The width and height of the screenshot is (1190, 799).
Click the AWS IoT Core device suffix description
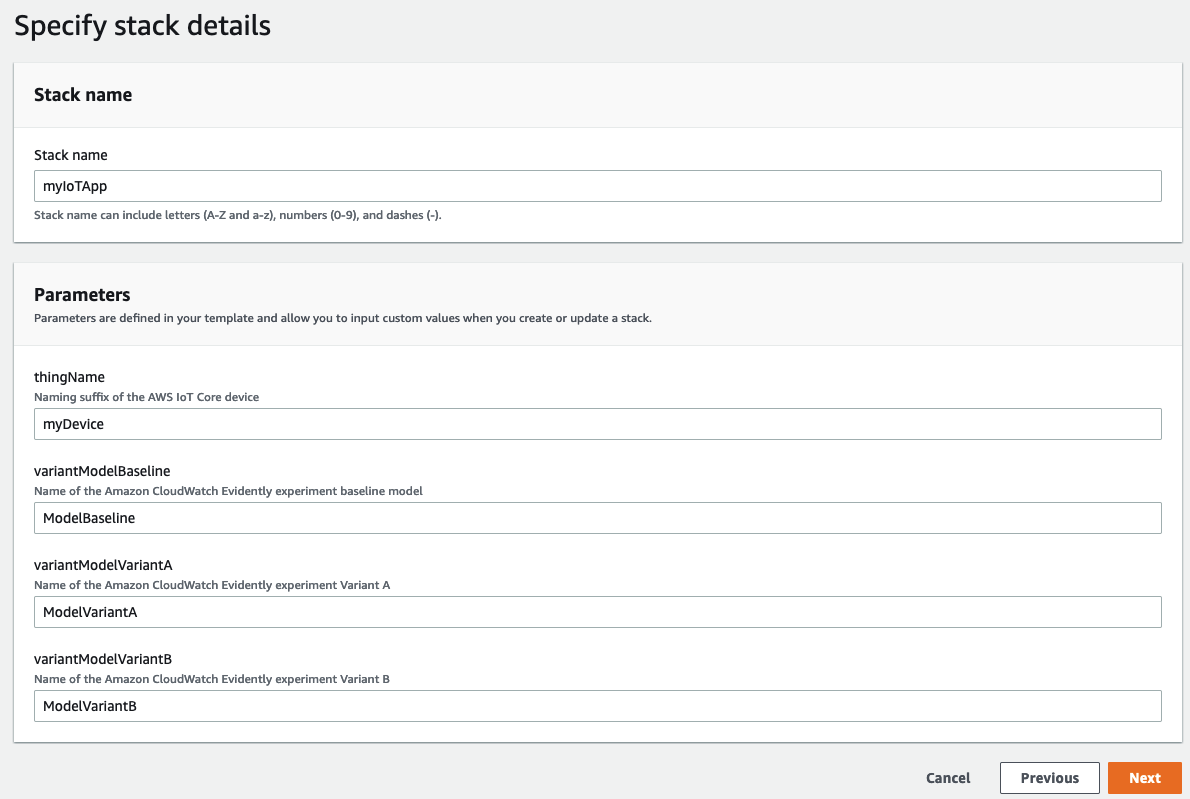point(148,397)
